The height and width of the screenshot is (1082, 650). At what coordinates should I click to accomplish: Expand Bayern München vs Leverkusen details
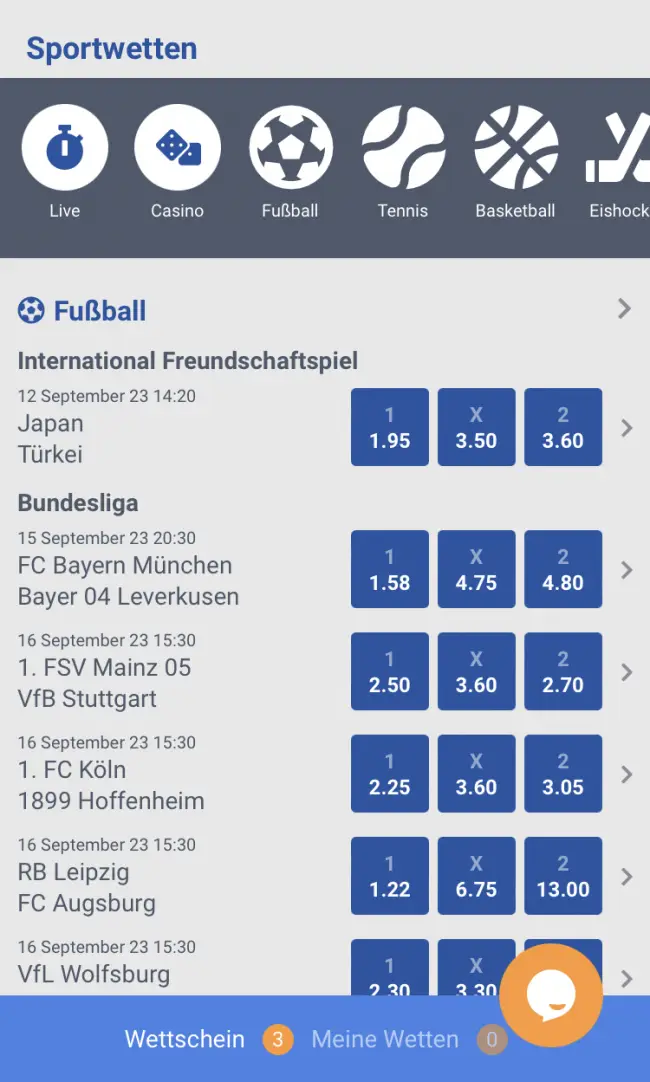[626, 570]
